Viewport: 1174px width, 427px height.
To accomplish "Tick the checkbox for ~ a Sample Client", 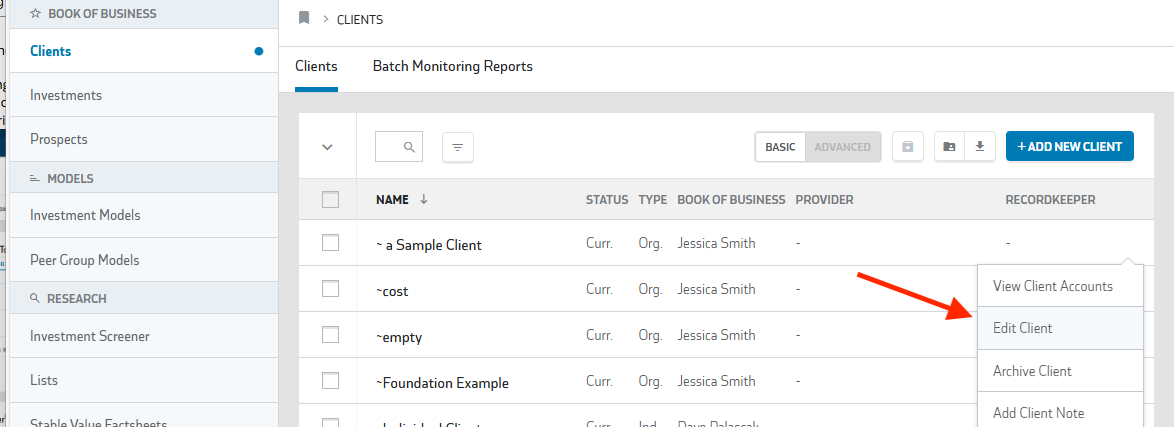I will (331, 243).
